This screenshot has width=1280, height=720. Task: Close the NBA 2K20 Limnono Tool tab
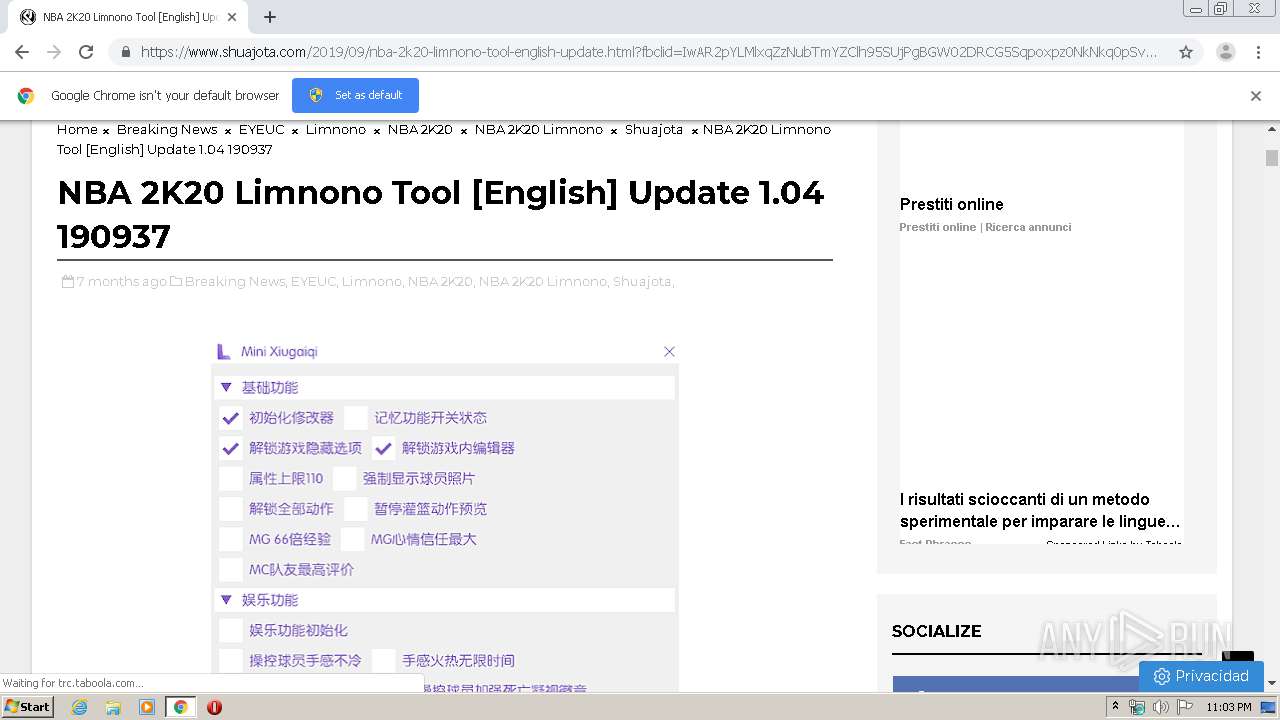(232, 17)
